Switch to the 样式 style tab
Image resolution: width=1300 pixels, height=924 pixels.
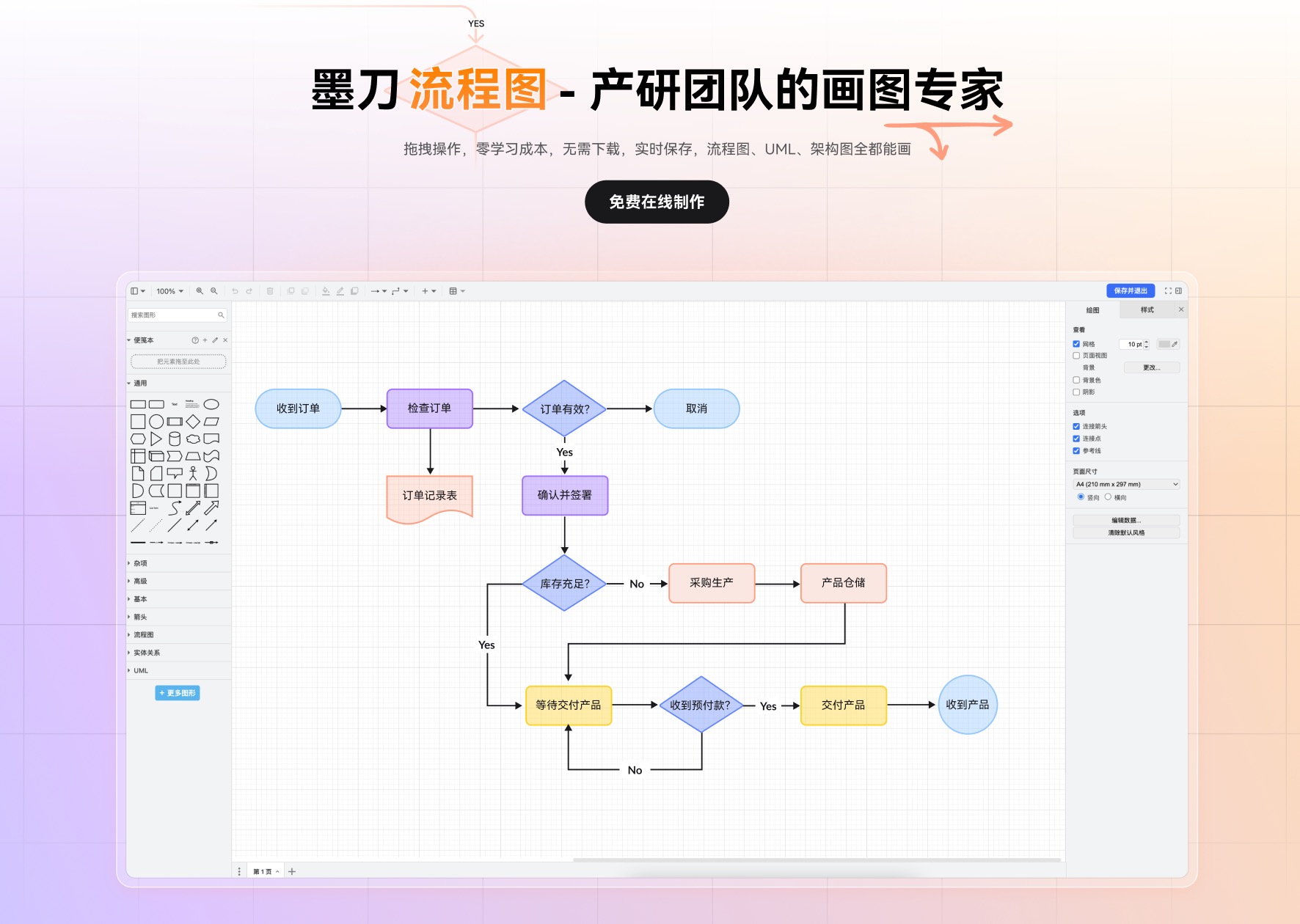(1147, 310)
